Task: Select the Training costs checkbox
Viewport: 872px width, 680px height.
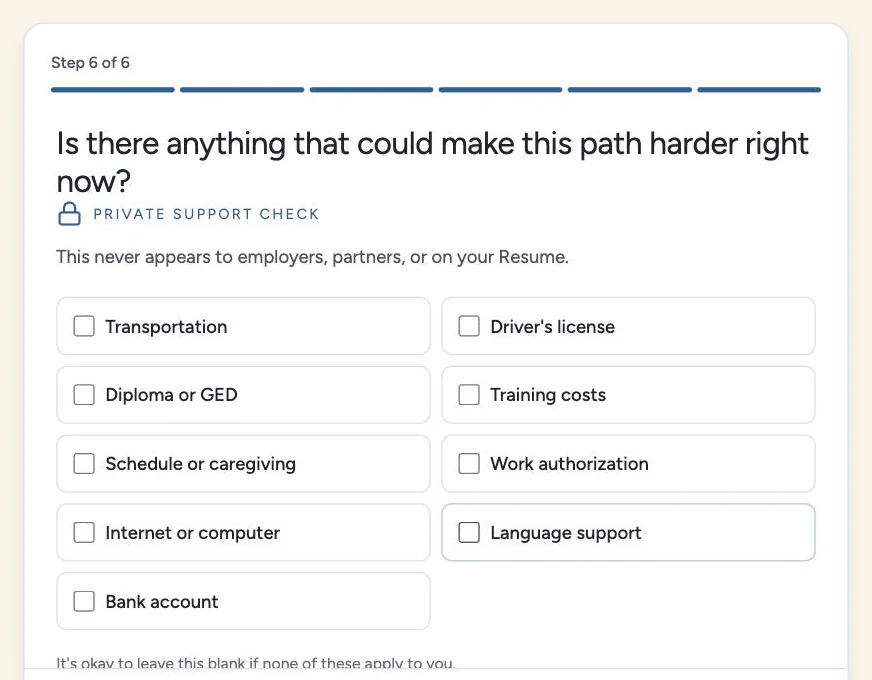Action: pos(469,395)
